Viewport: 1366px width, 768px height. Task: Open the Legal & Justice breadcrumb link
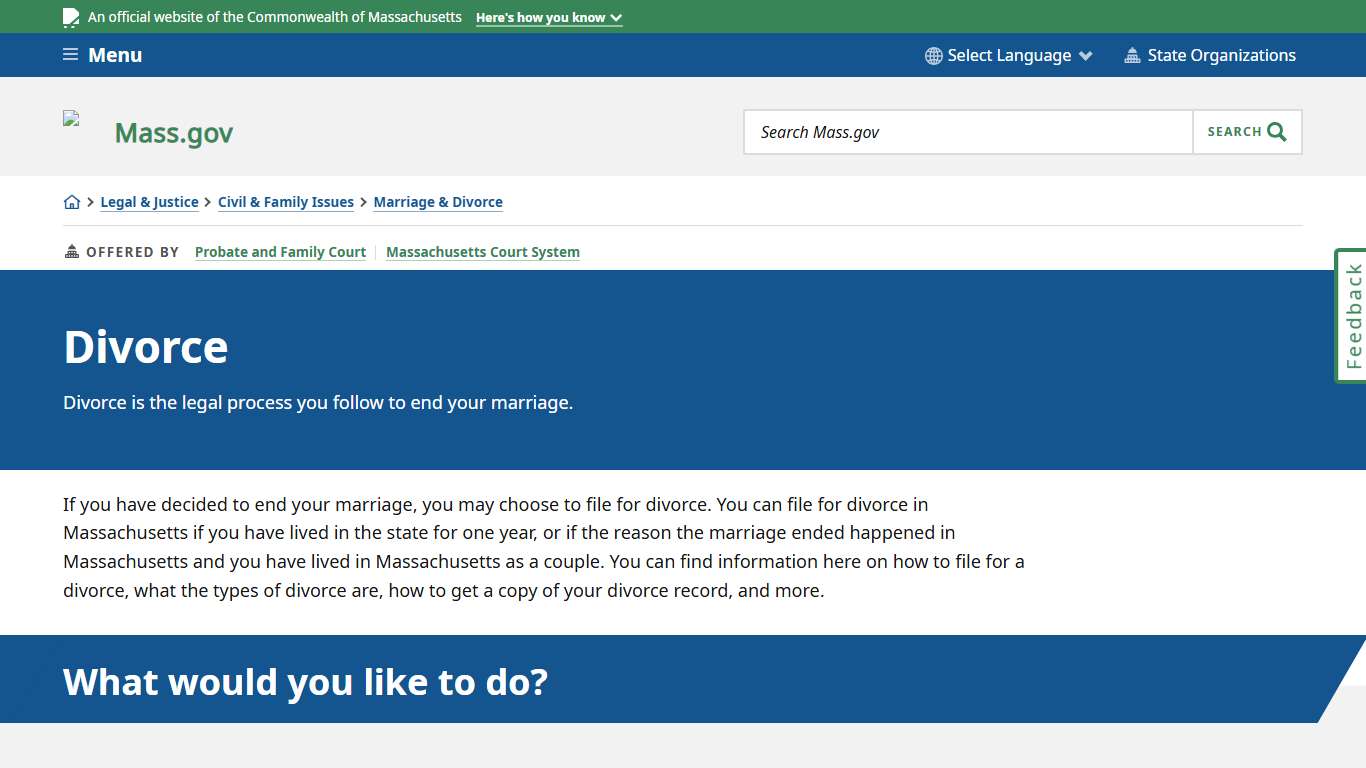pos(149,202)
